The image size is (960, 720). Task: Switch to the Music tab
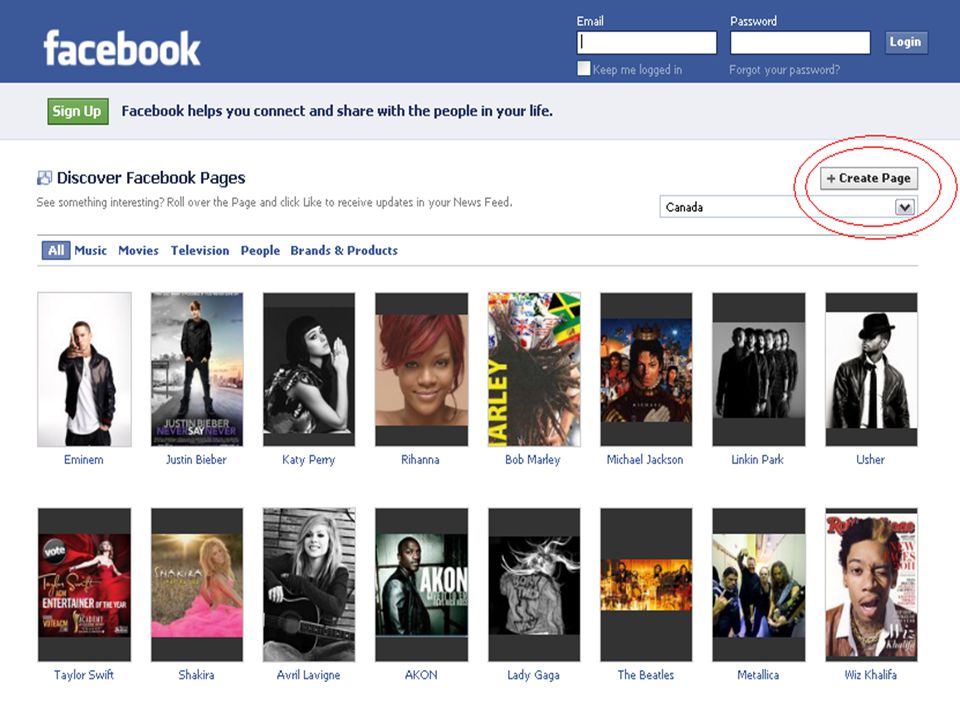(x=91, y=250)
